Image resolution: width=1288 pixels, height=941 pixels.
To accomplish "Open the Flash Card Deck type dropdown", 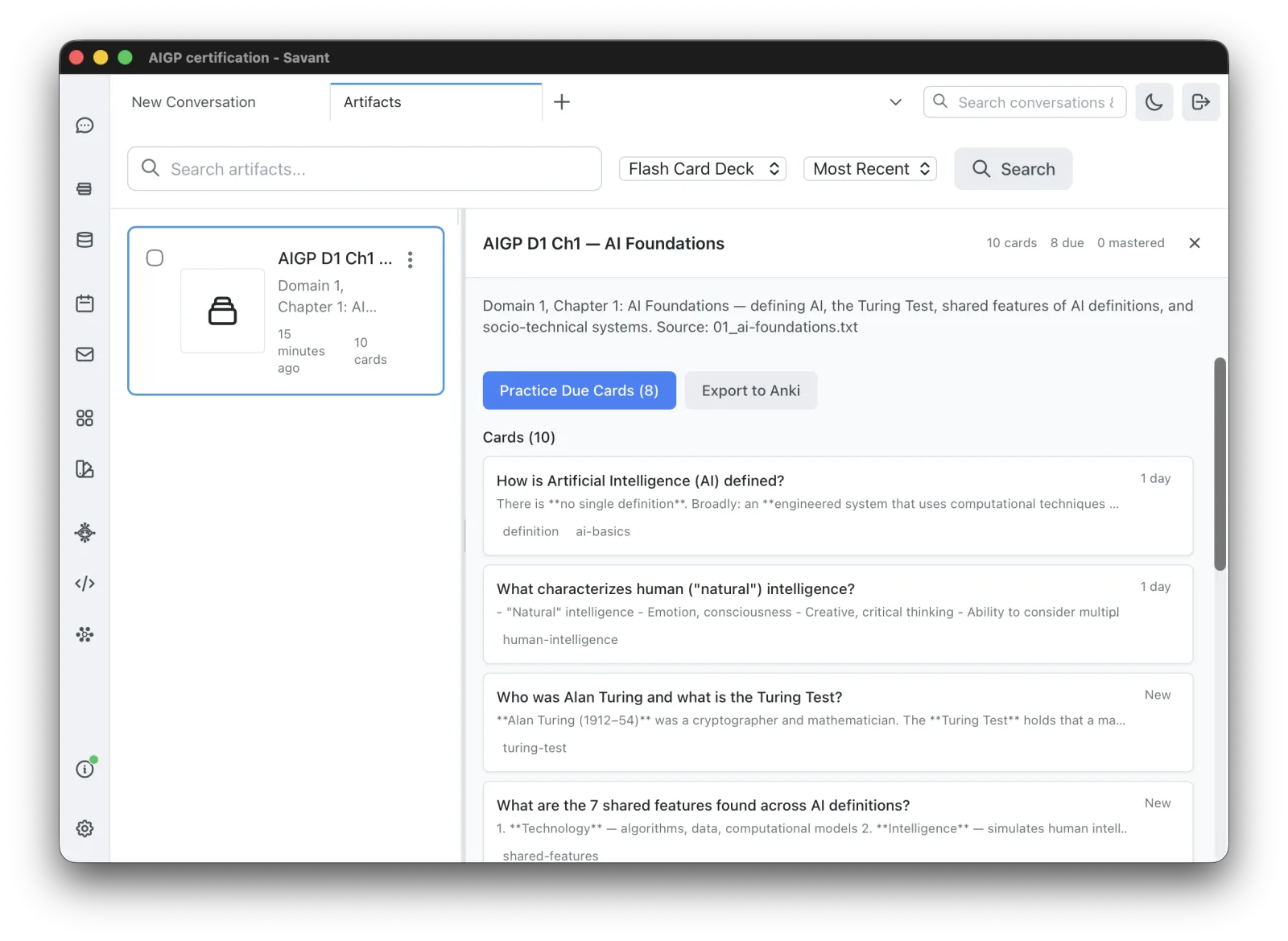I will point(703,169).
